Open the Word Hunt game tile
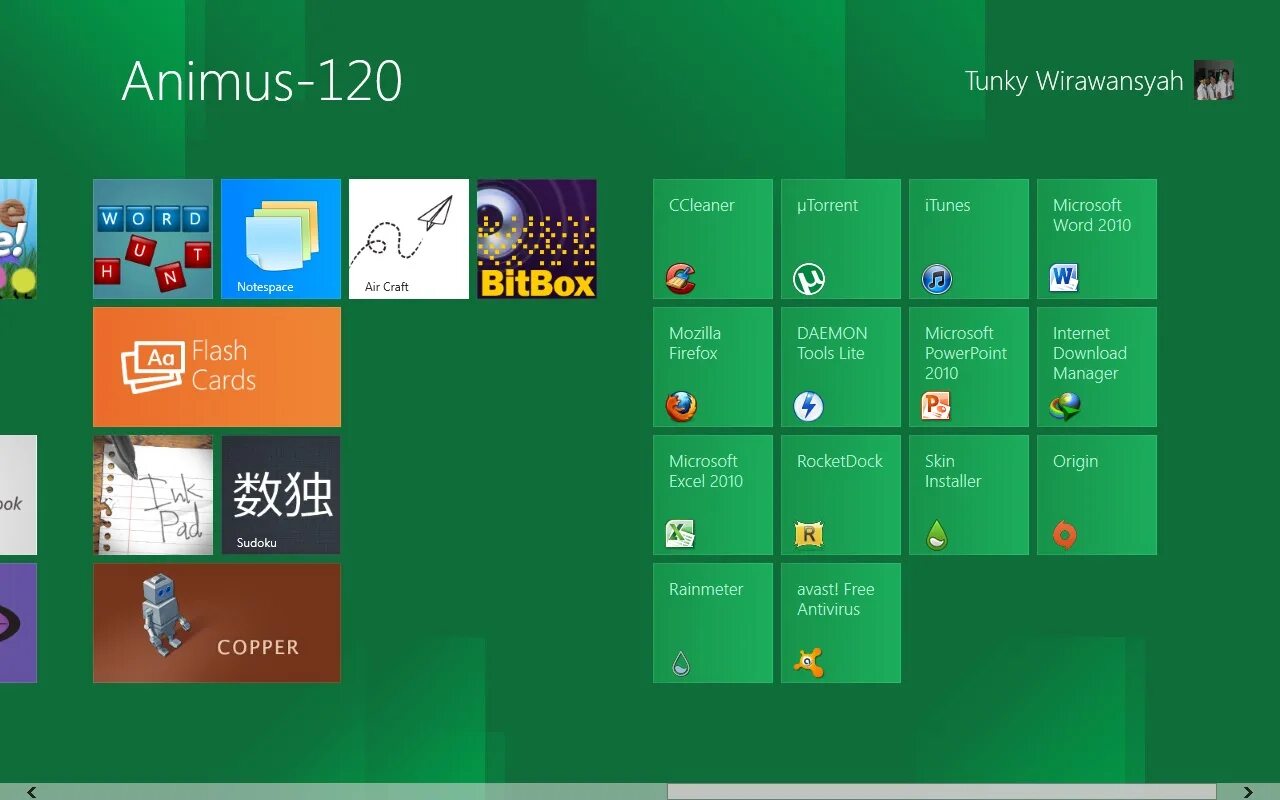This screenshot has width=1280, height=800. pos(153,239)
